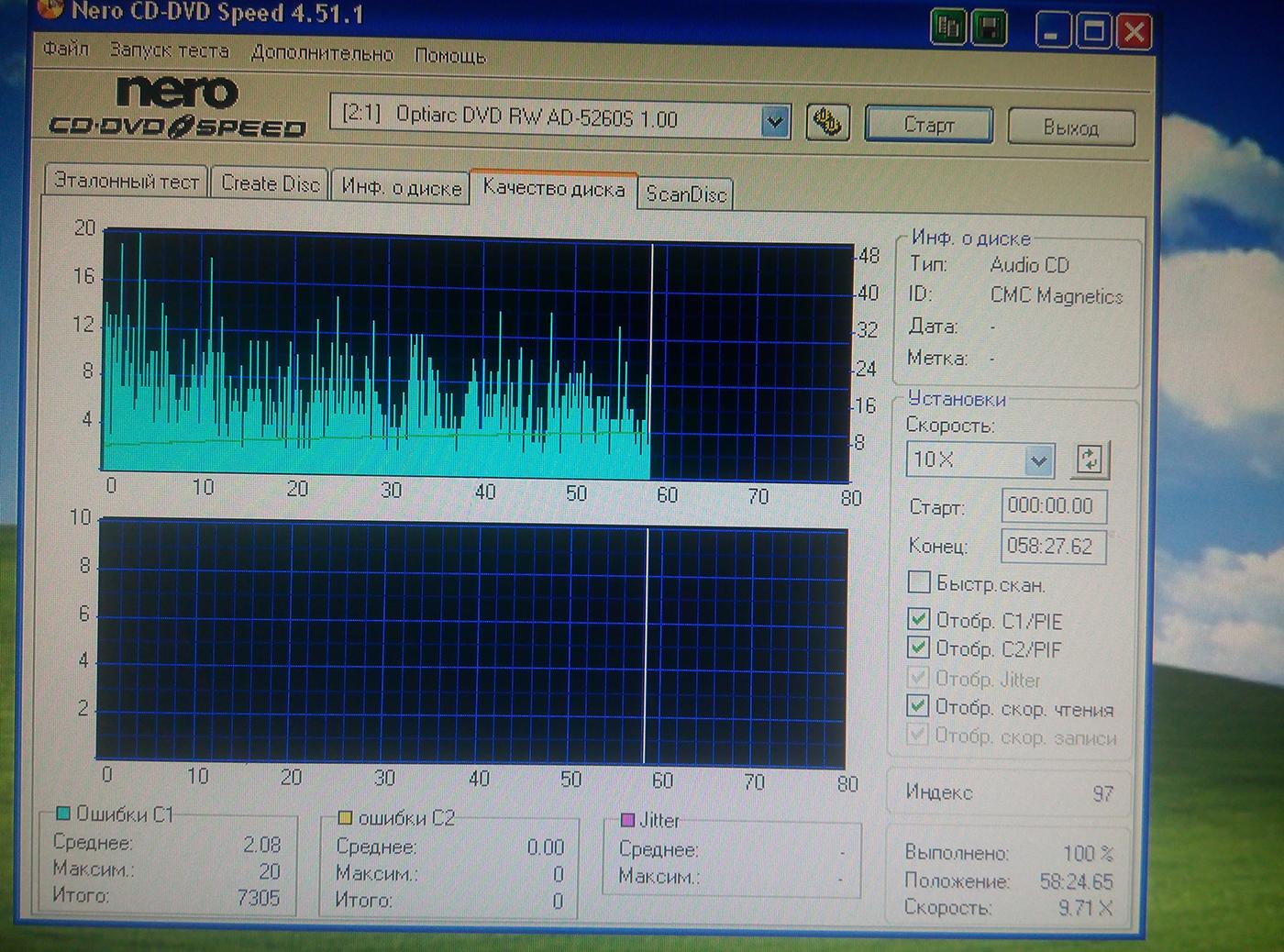Image resolution: width=1284 pixels, height=952 pixels.
Task: Click the save floppy disk icon
Action: pos(989,28)
